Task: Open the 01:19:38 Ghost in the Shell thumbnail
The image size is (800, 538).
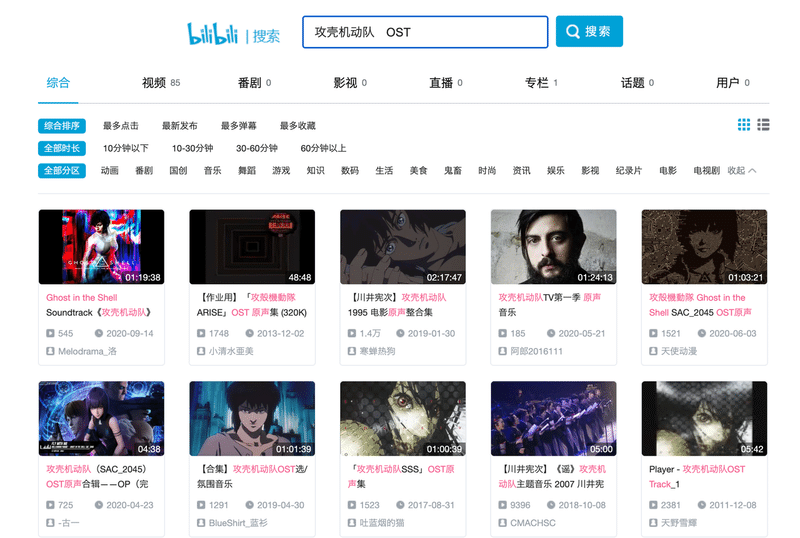Action: [102, 247]
